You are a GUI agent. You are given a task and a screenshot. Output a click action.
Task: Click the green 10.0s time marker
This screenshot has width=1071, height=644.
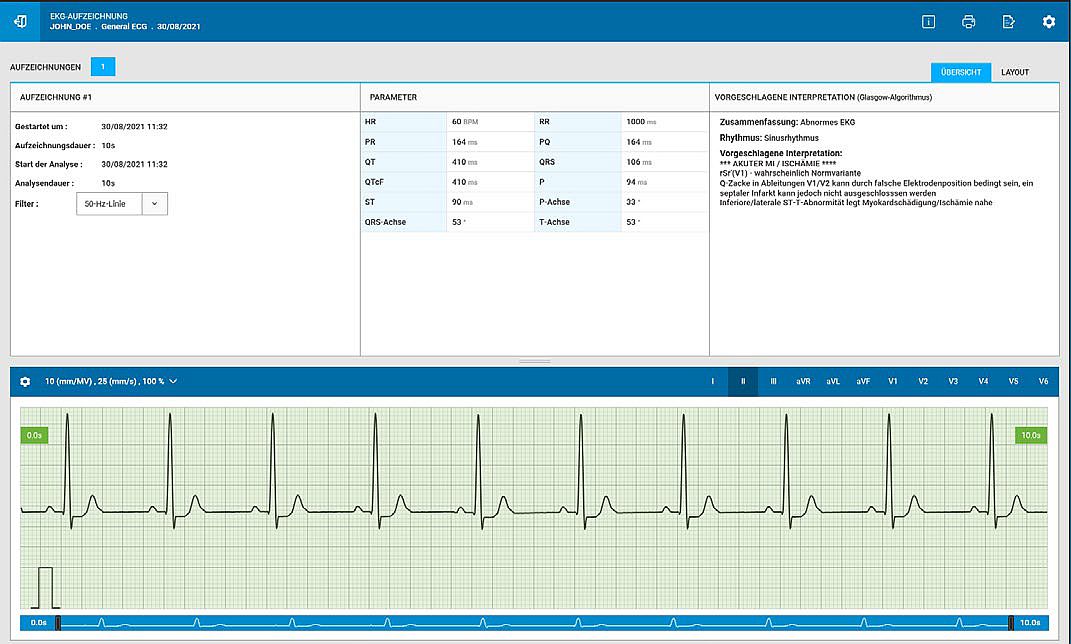point(1030,435)
